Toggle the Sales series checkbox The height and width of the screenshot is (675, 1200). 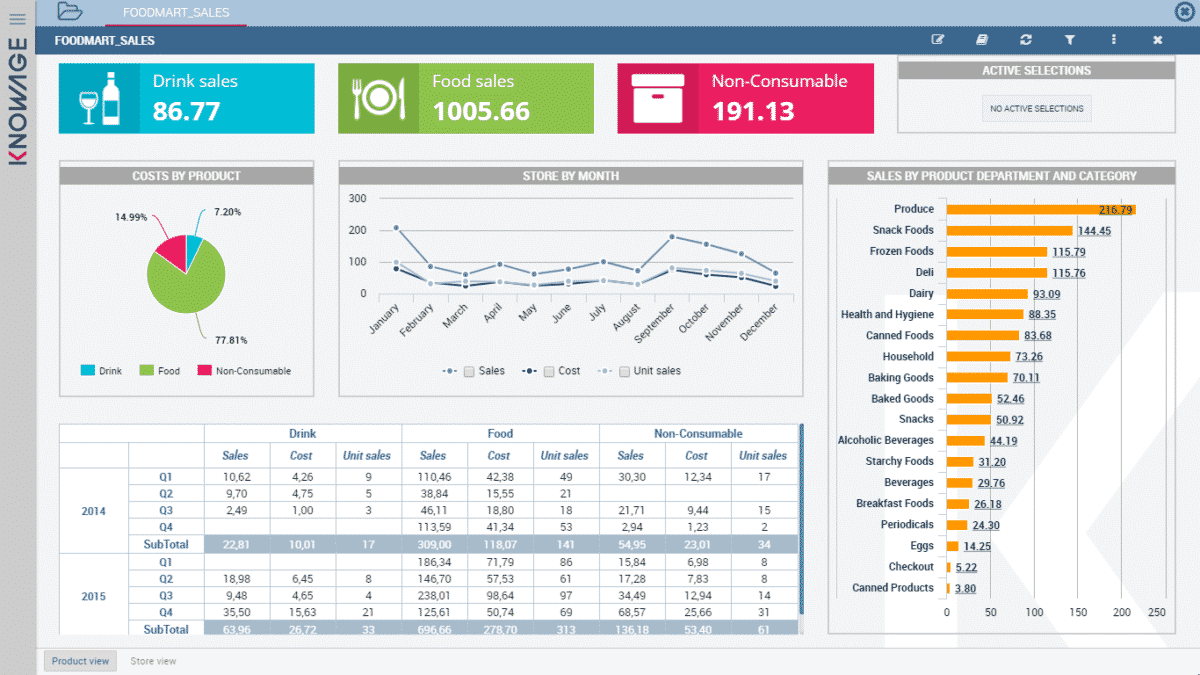(469, 371)
